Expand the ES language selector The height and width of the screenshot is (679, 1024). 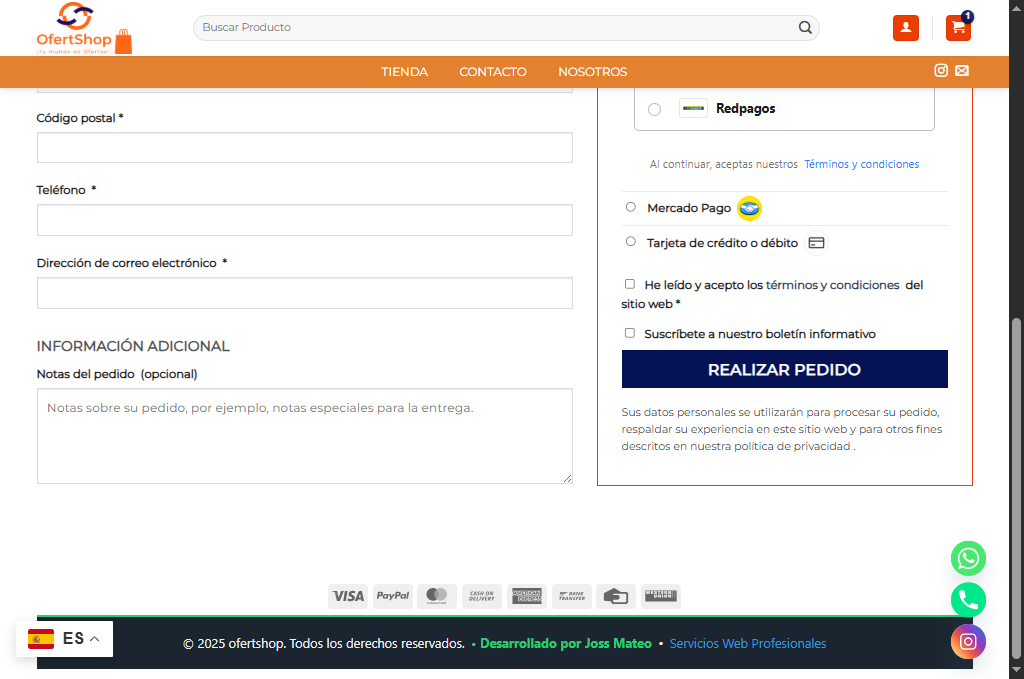[x=65, y=639]
